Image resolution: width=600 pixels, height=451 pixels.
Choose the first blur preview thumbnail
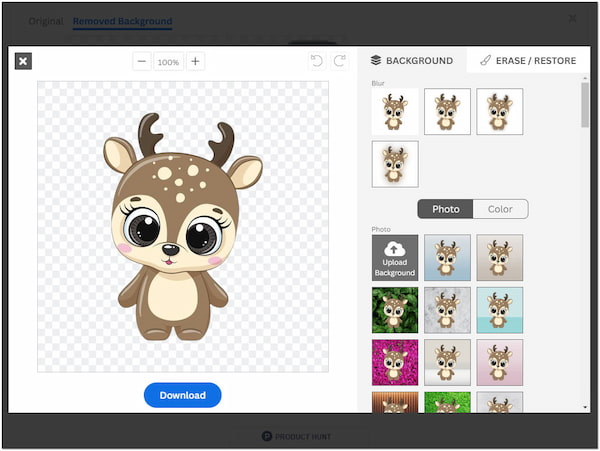(x=395, y=112)
